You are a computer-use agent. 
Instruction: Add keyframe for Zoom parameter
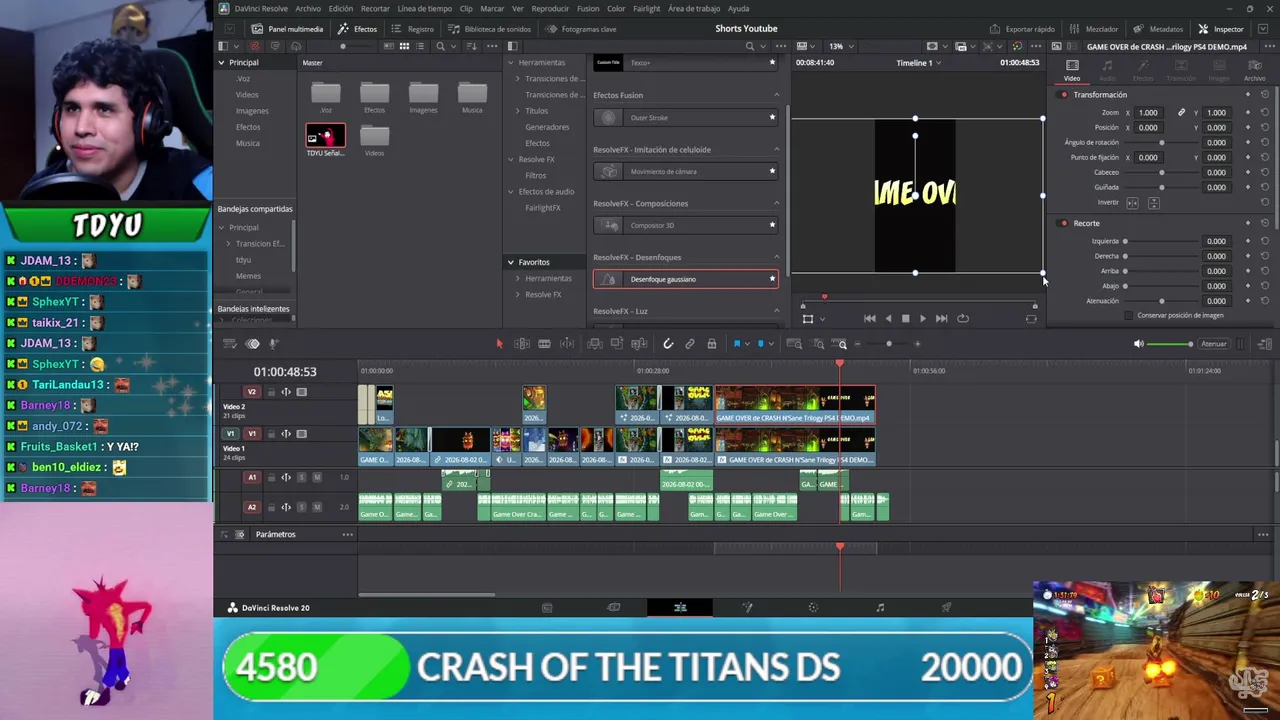(1247, 113)
